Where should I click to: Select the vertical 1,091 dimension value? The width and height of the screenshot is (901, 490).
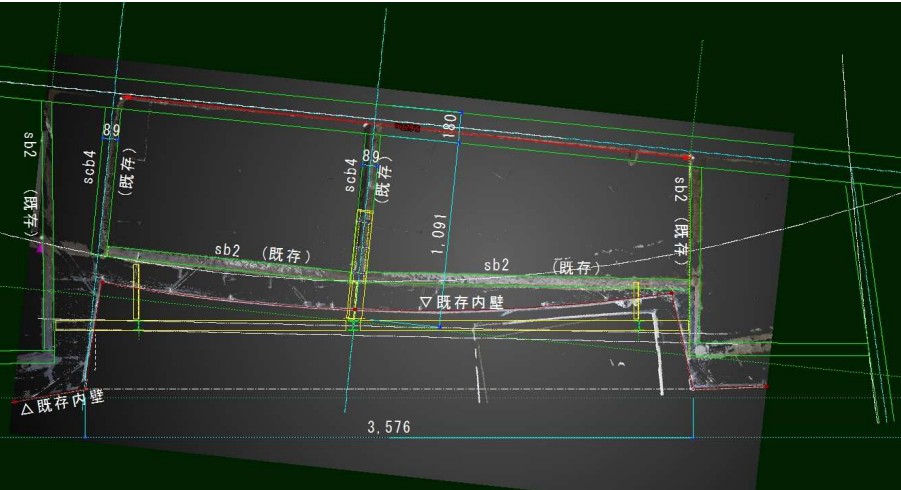(439, 234)
